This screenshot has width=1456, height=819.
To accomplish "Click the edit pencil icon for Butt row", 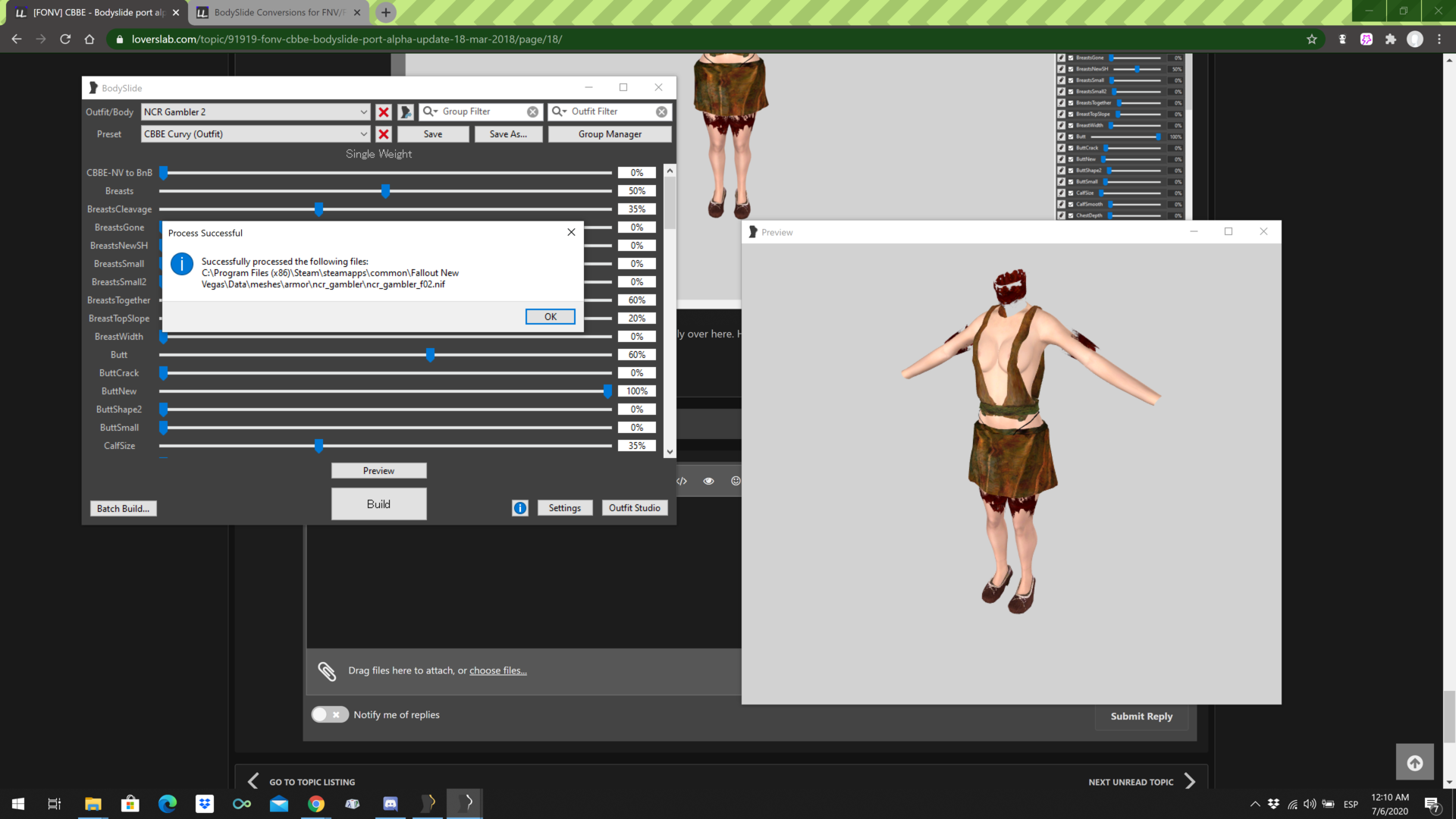I will (1062, 136).
